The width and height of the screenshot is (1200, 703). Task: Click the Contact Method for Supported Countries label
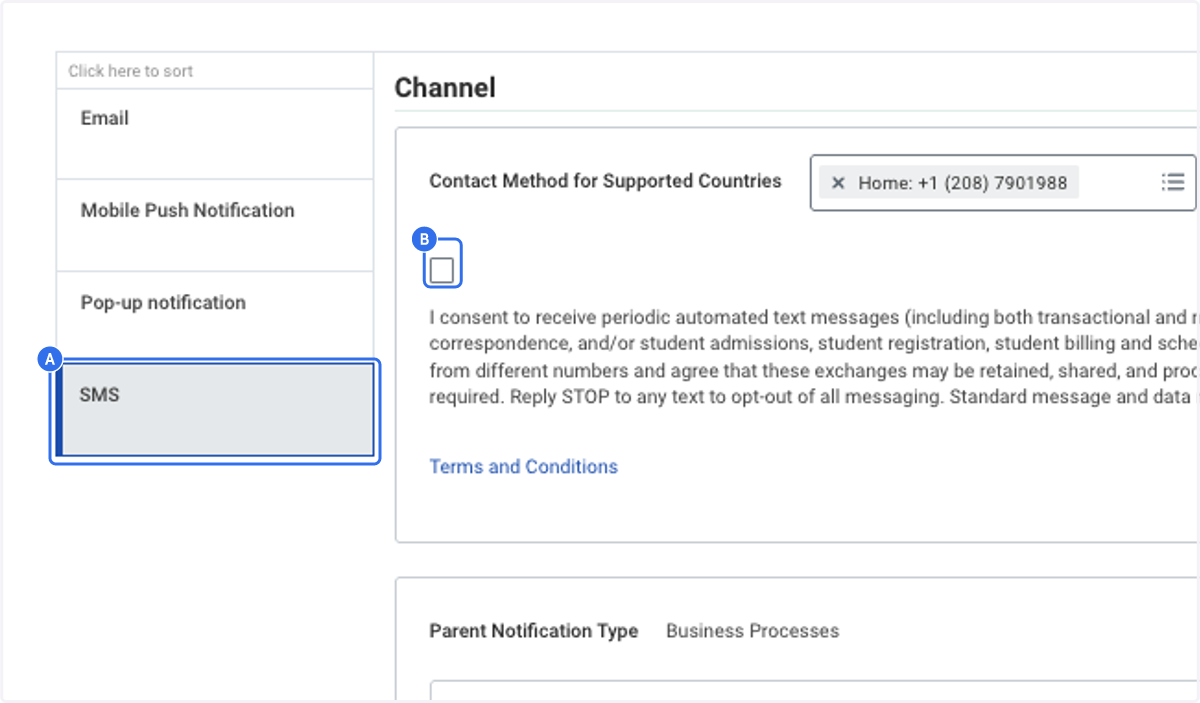(x=605, y=181)
